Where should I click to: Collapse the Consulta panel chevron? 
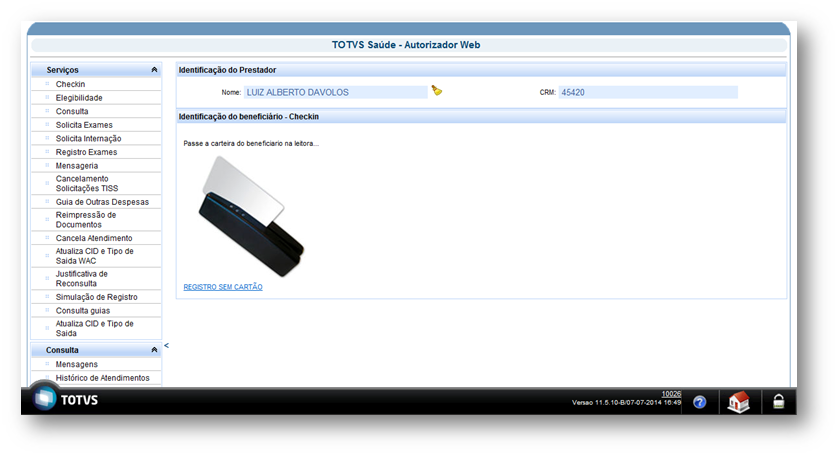pos(154,349)
